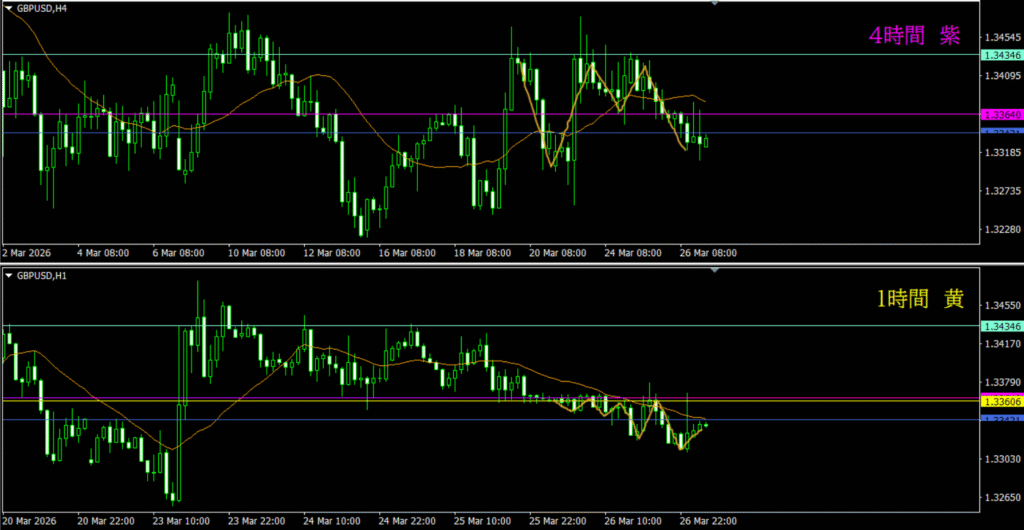Image resolution: width=1024 pixels, height=530 pixels.
Task: Click the green 1.34346 price tag on H1
Action: coord(1001,326)
